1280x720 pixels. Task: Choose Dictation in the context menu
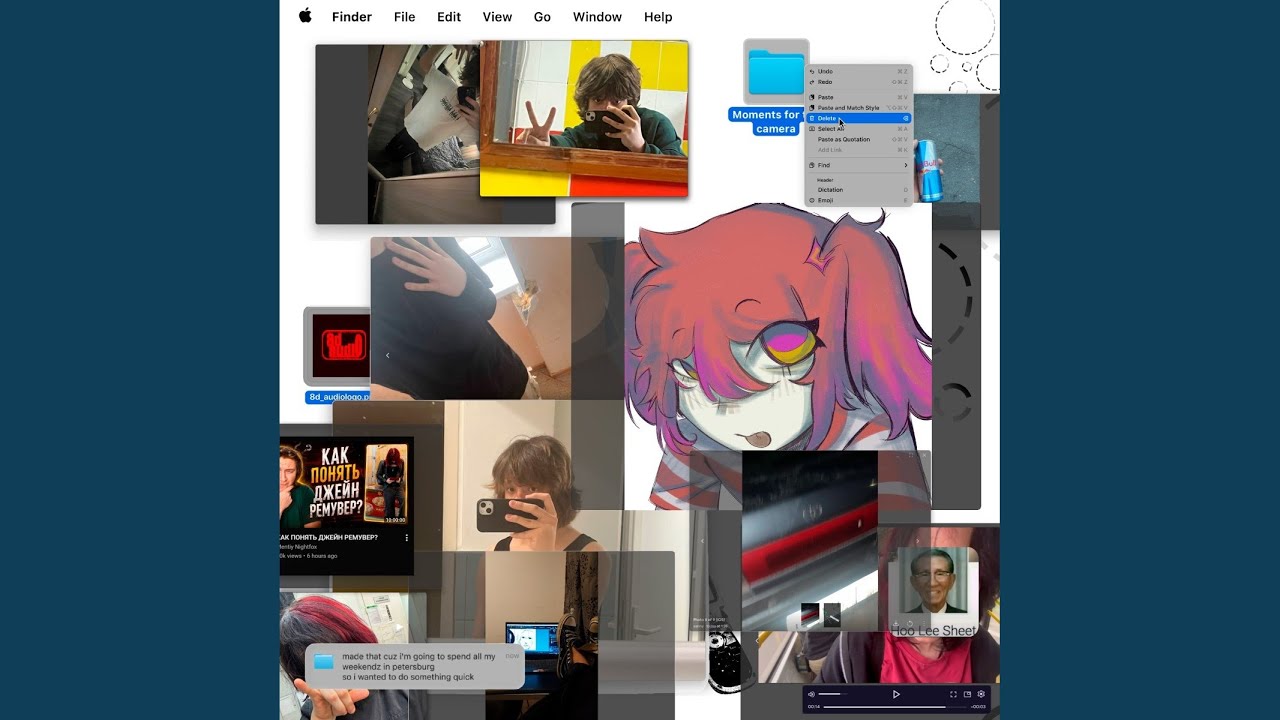click(859, 190)
